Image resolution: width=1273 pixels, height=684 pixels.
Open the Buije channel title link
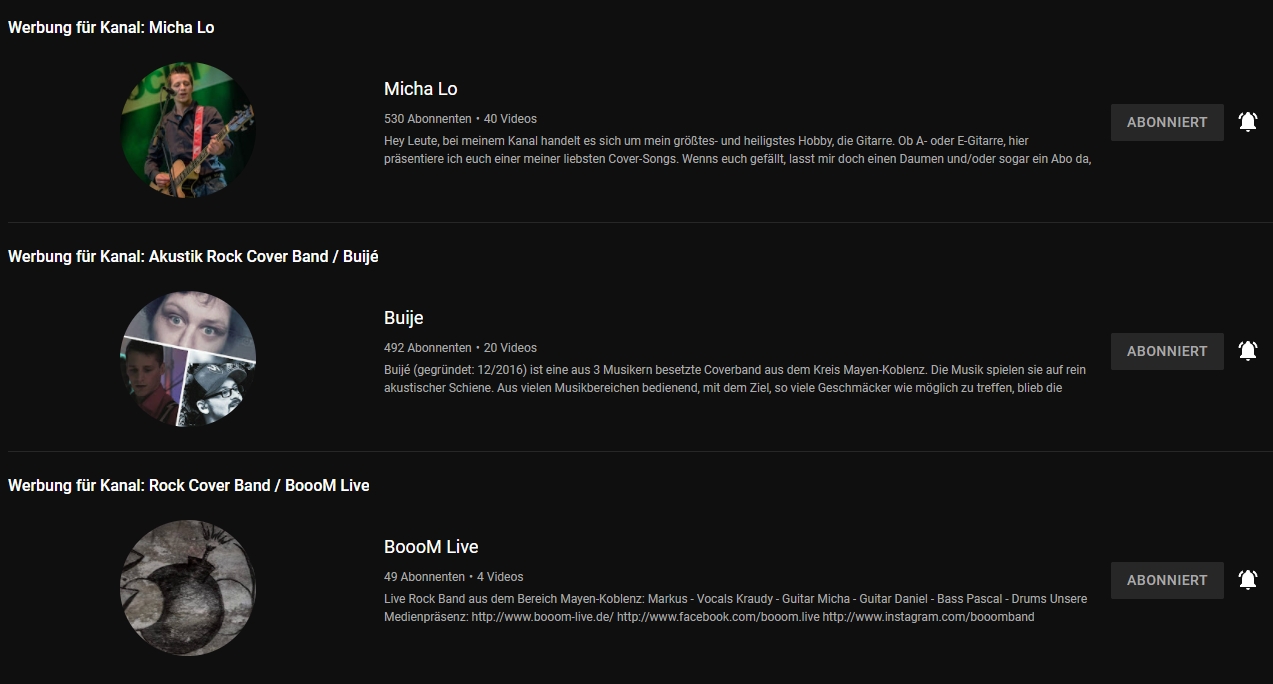point(403,318)
